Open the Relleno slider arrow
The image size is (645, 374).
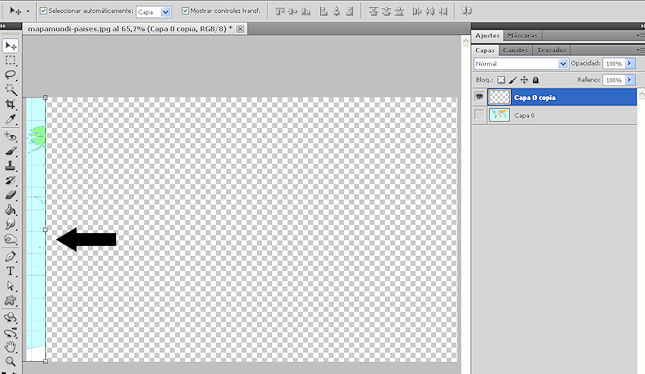[629, 80]
